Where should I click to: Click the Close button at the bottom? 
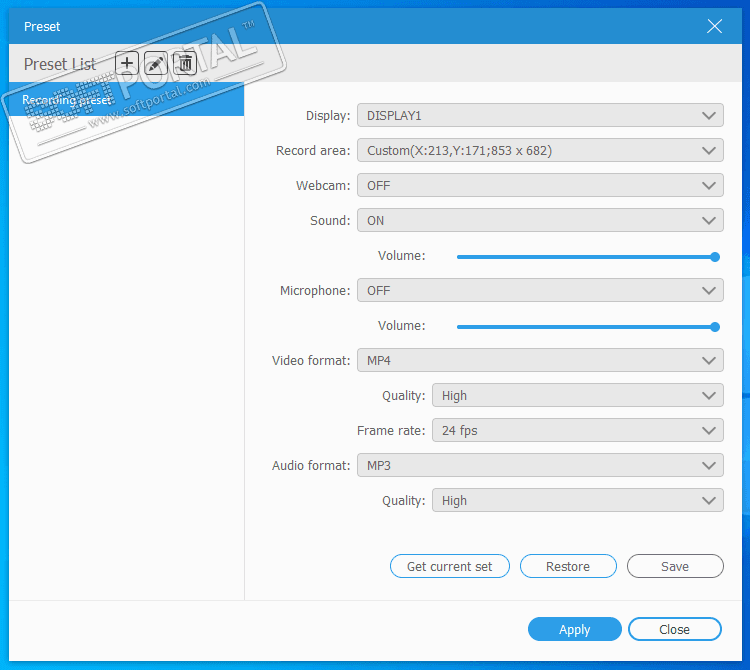pyautogui.click(x=674, y=629)
